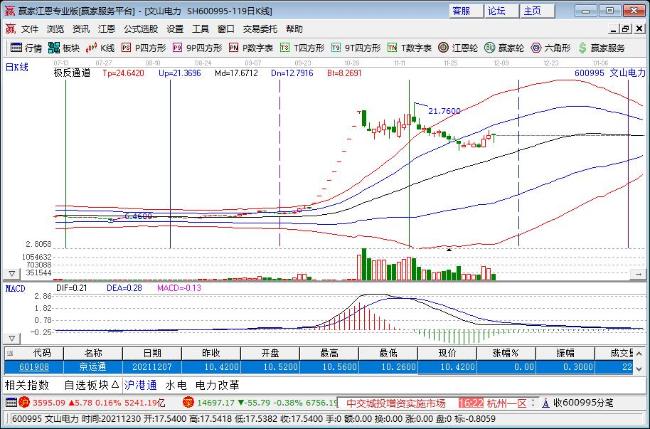
Task: Sort by 振幅 column header
Action: (565, 353)
